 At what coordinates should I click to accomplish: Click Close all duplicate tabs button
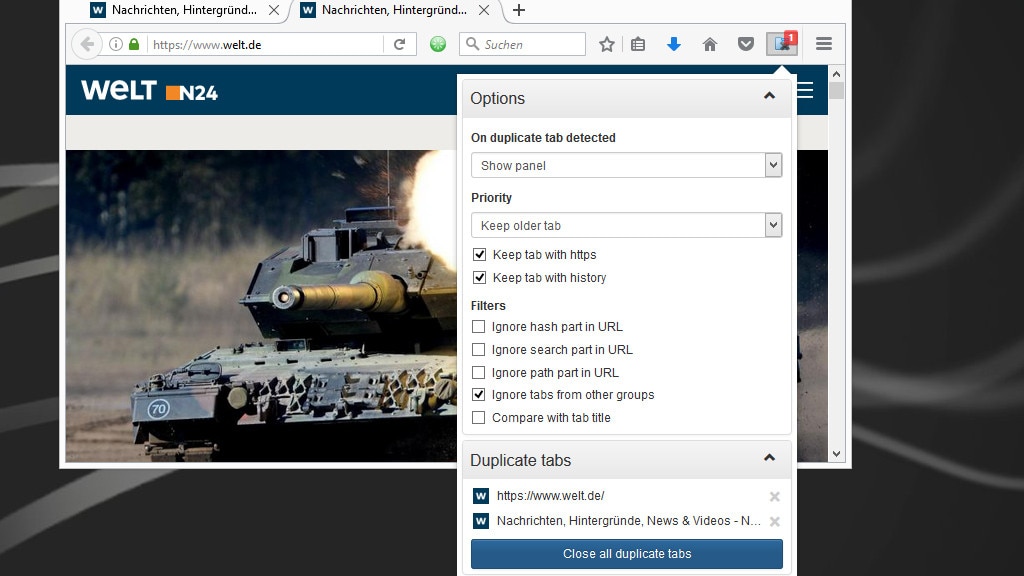pos(626,554)
